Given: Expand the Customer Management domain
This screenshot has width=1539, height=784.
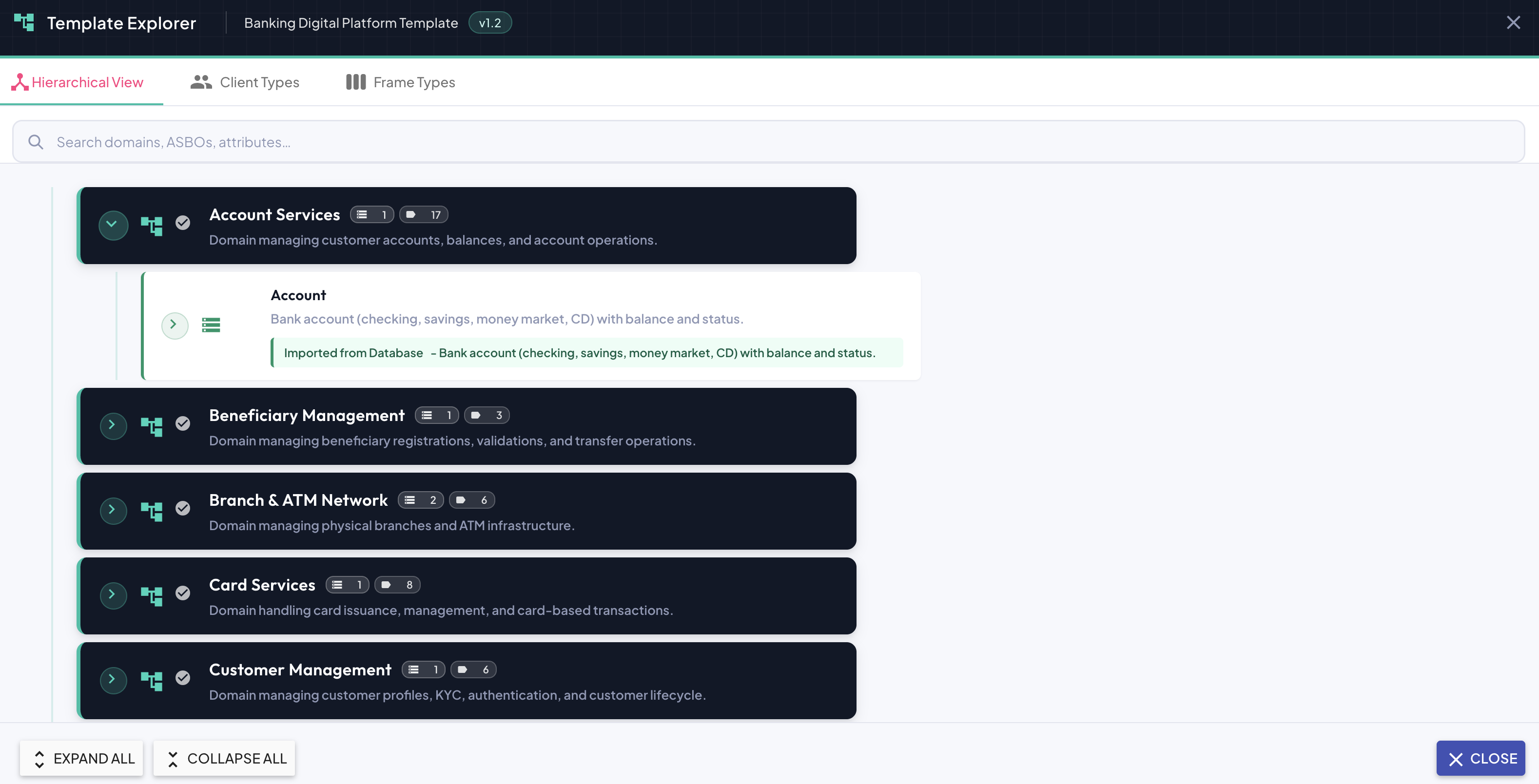Looking at the screenshot, I should coord(113,680).
